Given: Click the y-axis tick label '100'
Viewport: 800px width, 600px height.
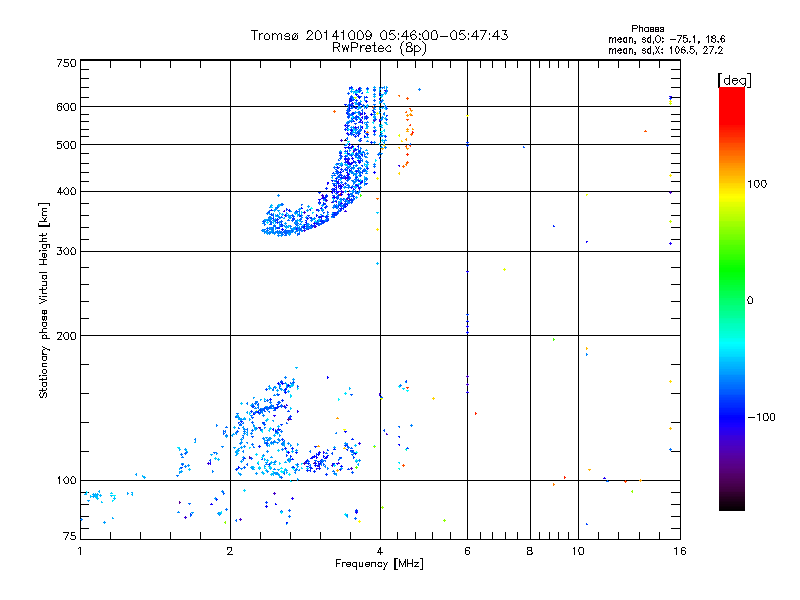Looking at the screenshot, I should point(66,480).
